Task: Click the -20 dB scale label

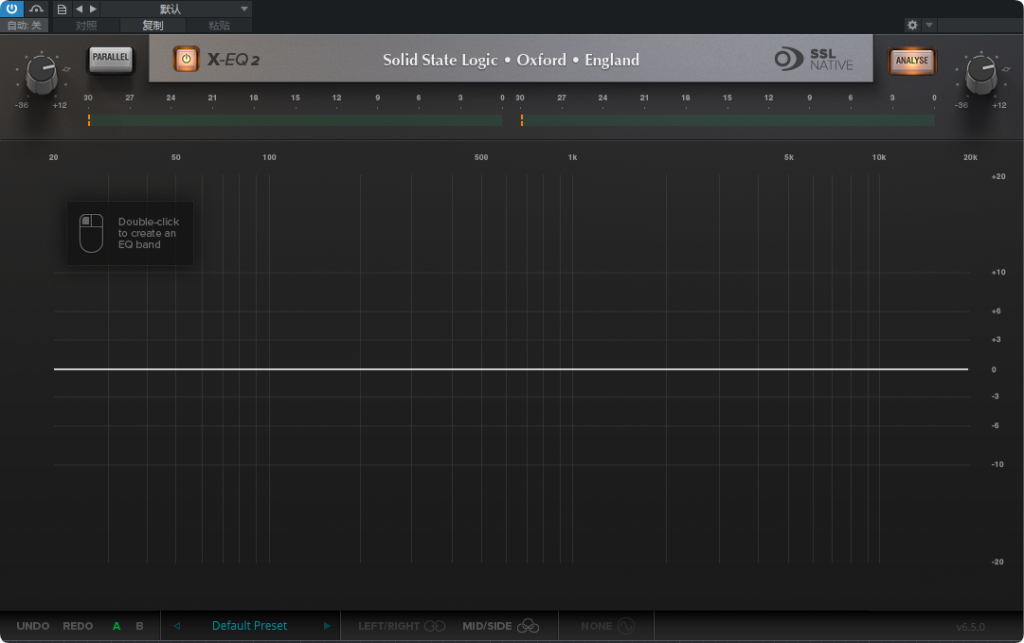Action: click(997, 561)
